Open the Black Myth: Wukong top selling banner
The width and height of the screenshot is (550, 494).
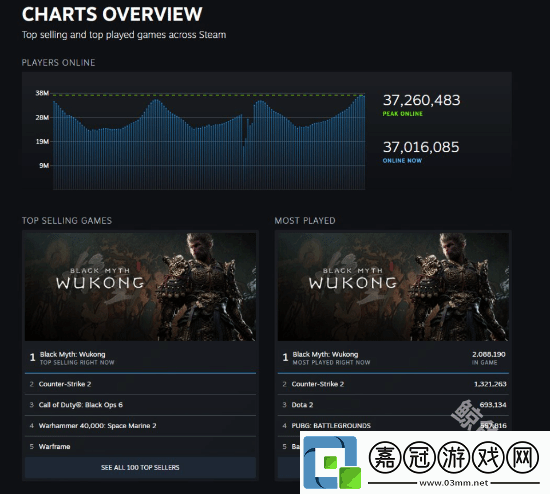[x=140, y=287]
